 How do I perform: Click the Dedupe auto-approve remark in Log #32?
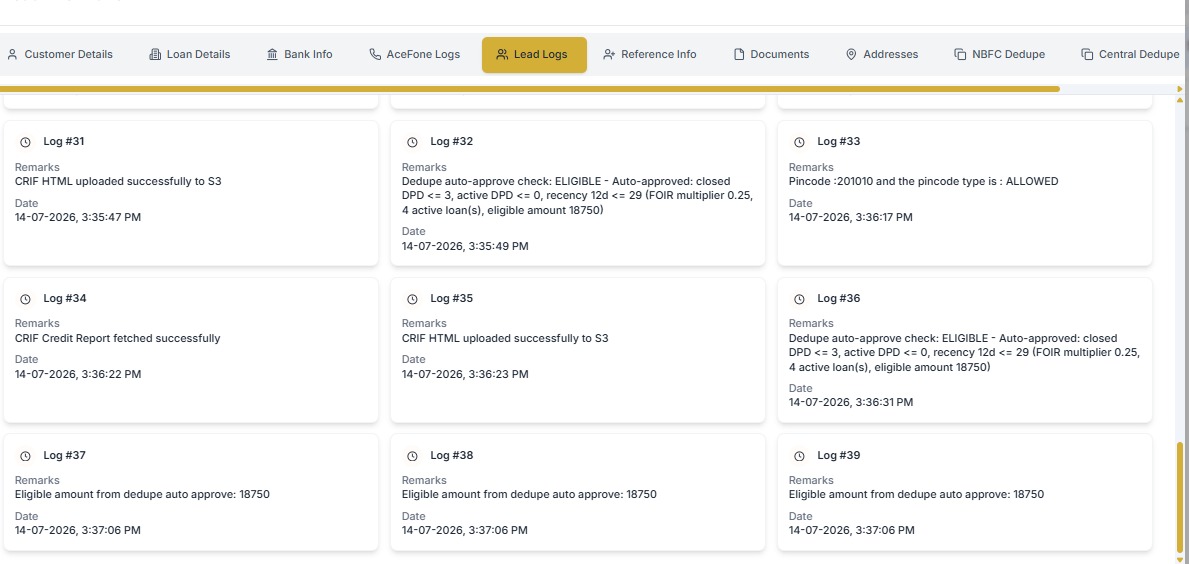(x=578, y=196)
